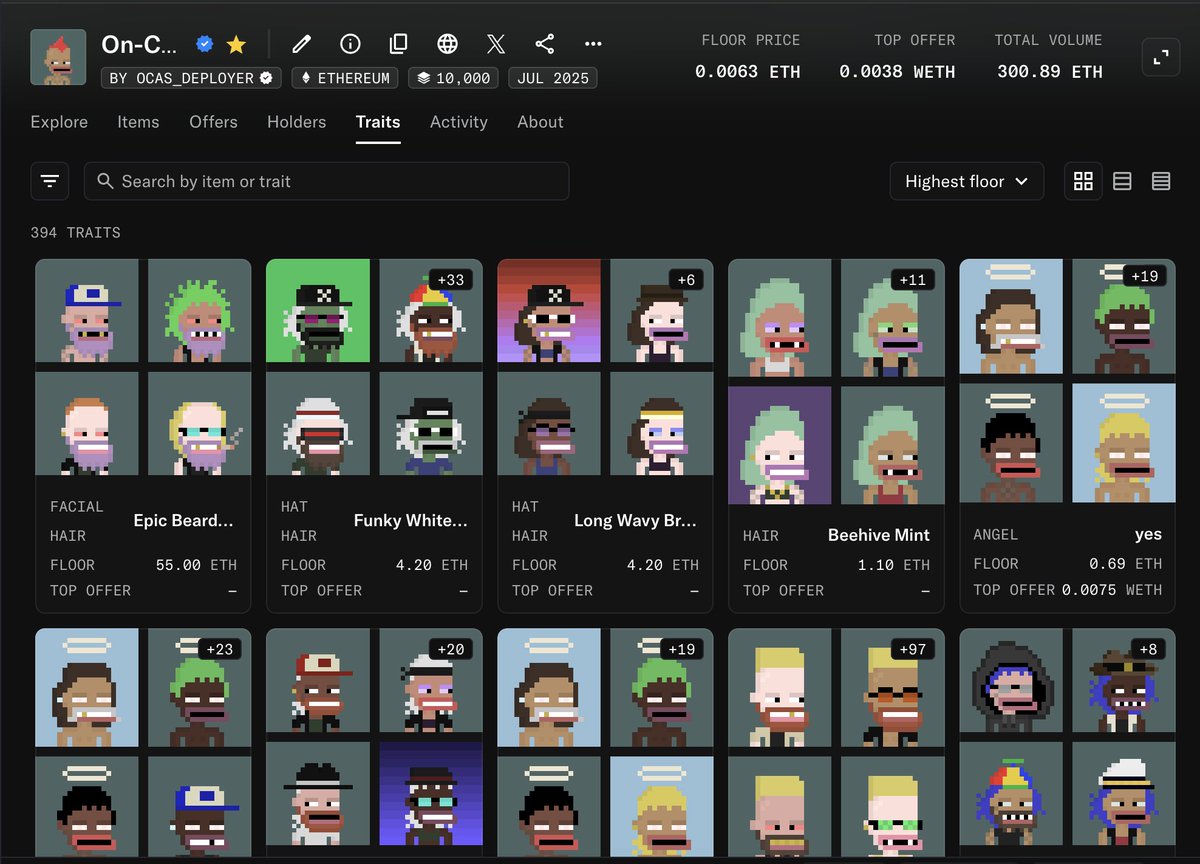Click the On-C... collection title
The image size is (1200, 864).
pyautogui.click(x=139, y=44)
